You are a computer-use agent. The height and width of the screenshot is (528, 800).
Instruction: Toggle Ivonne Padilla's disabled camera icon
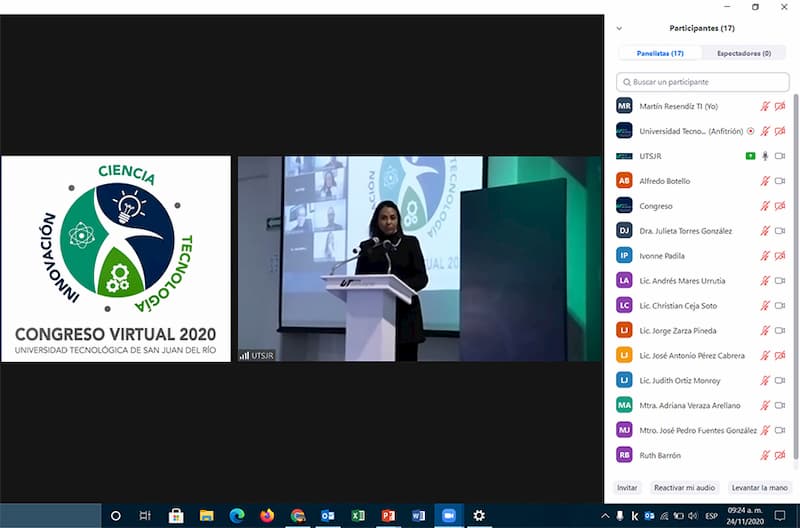pyautogui.click(x=780, y=256)
